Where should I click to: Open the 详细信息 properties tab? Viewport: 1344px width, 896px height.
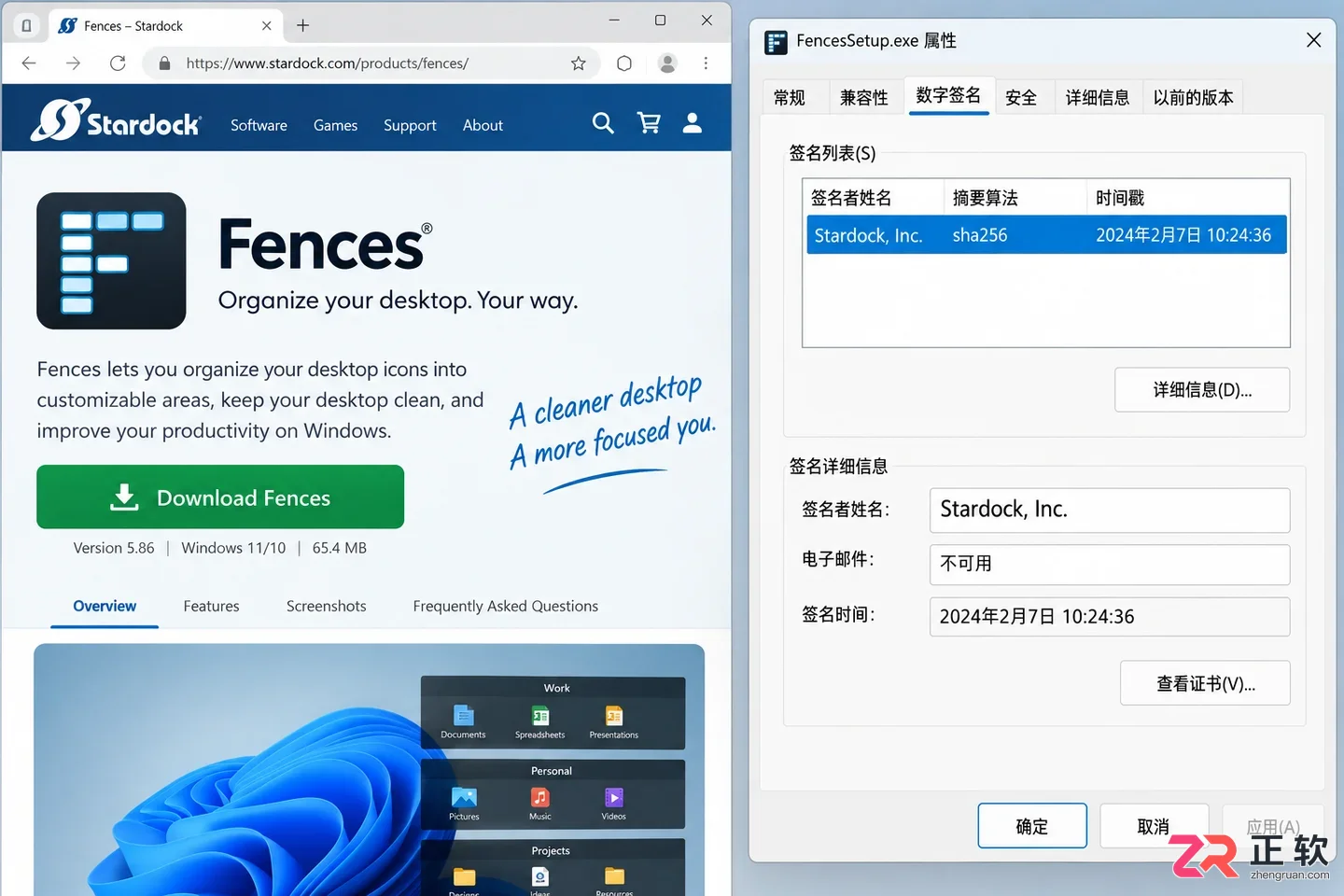click(x=1098, y=98)
